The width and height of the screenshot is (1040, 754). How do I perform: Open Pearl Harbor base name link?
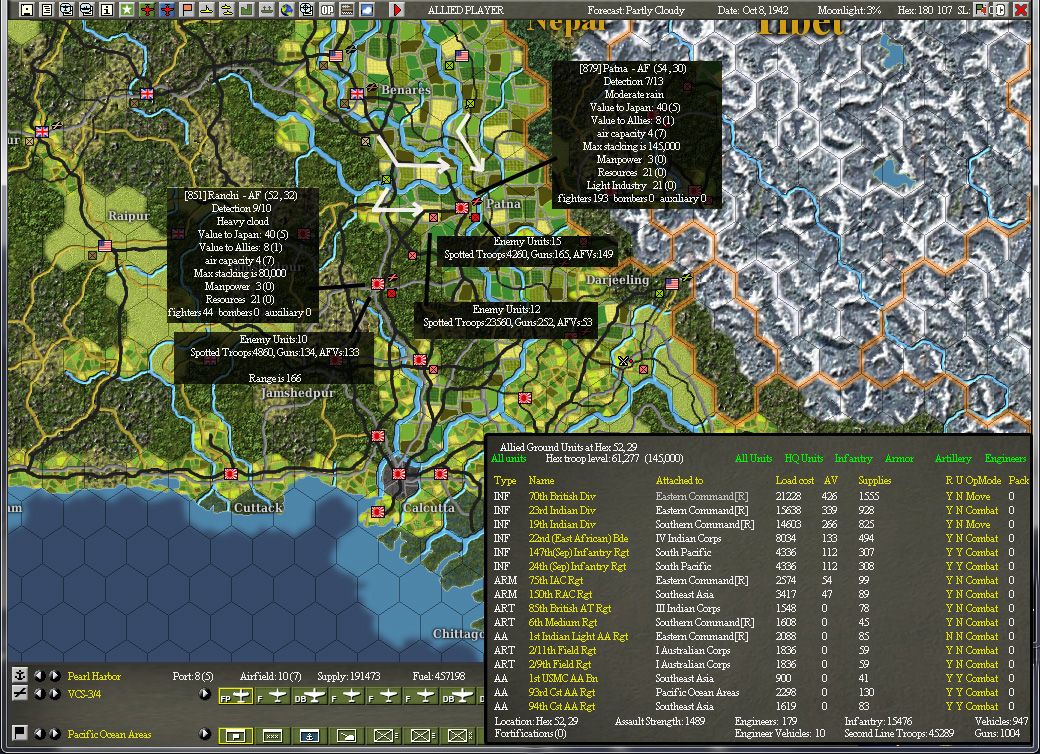(94, 676)
